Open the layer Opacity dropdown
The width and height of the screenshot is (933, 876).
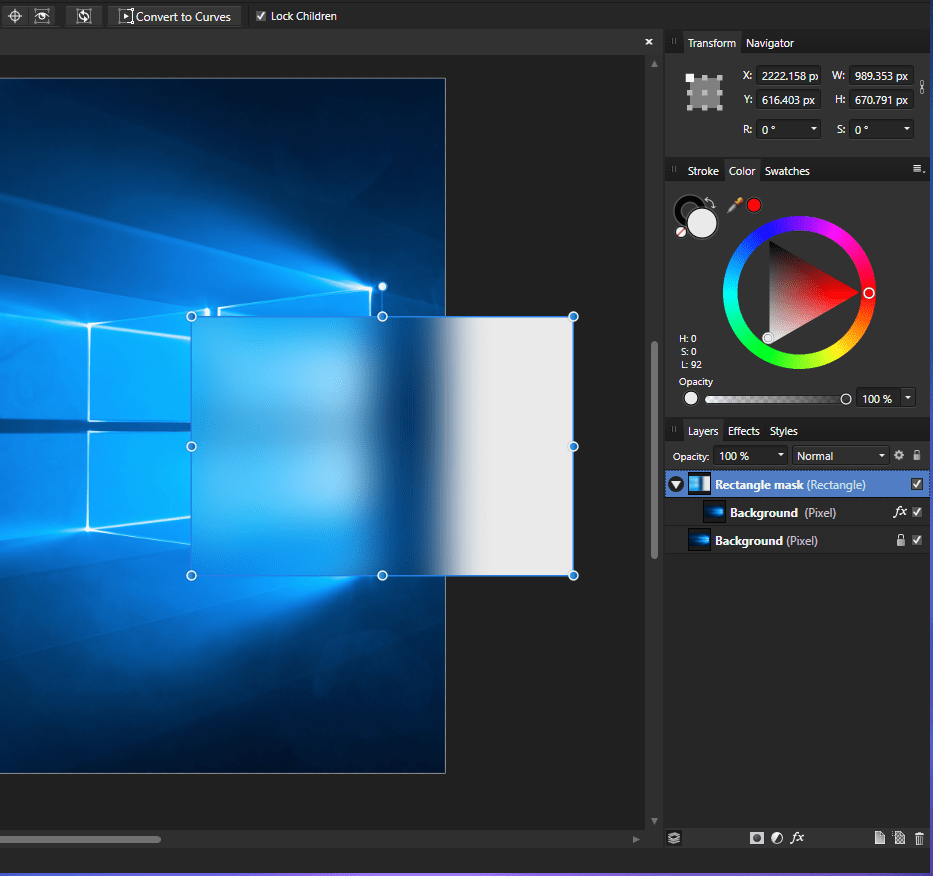[780, 455]
